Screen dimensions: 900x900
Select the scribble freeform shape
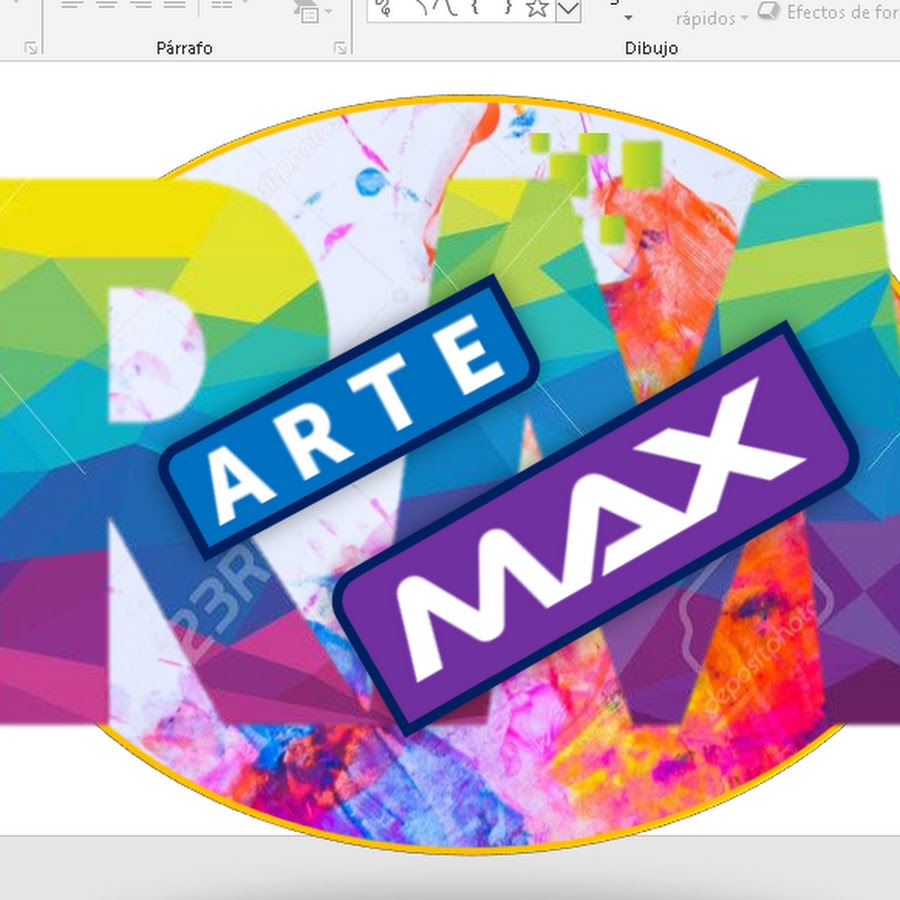(x=382, y=9)
